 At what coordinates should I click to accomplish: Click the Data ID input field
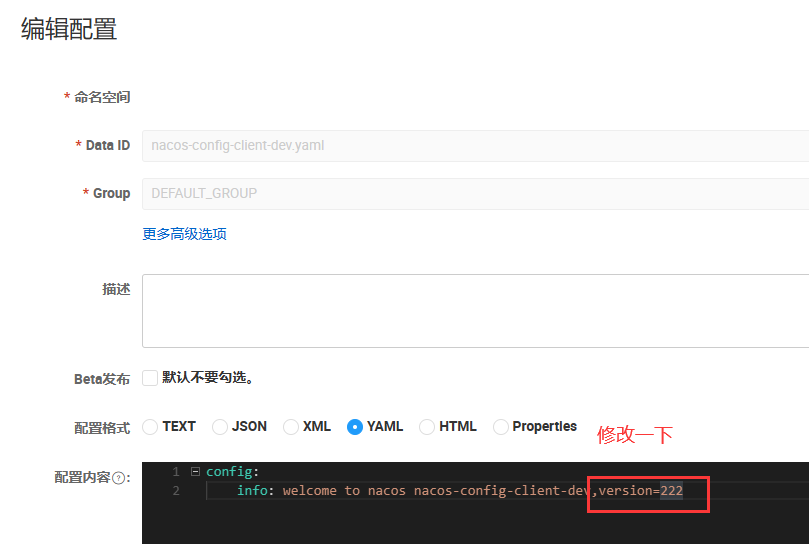pos(475,146)
